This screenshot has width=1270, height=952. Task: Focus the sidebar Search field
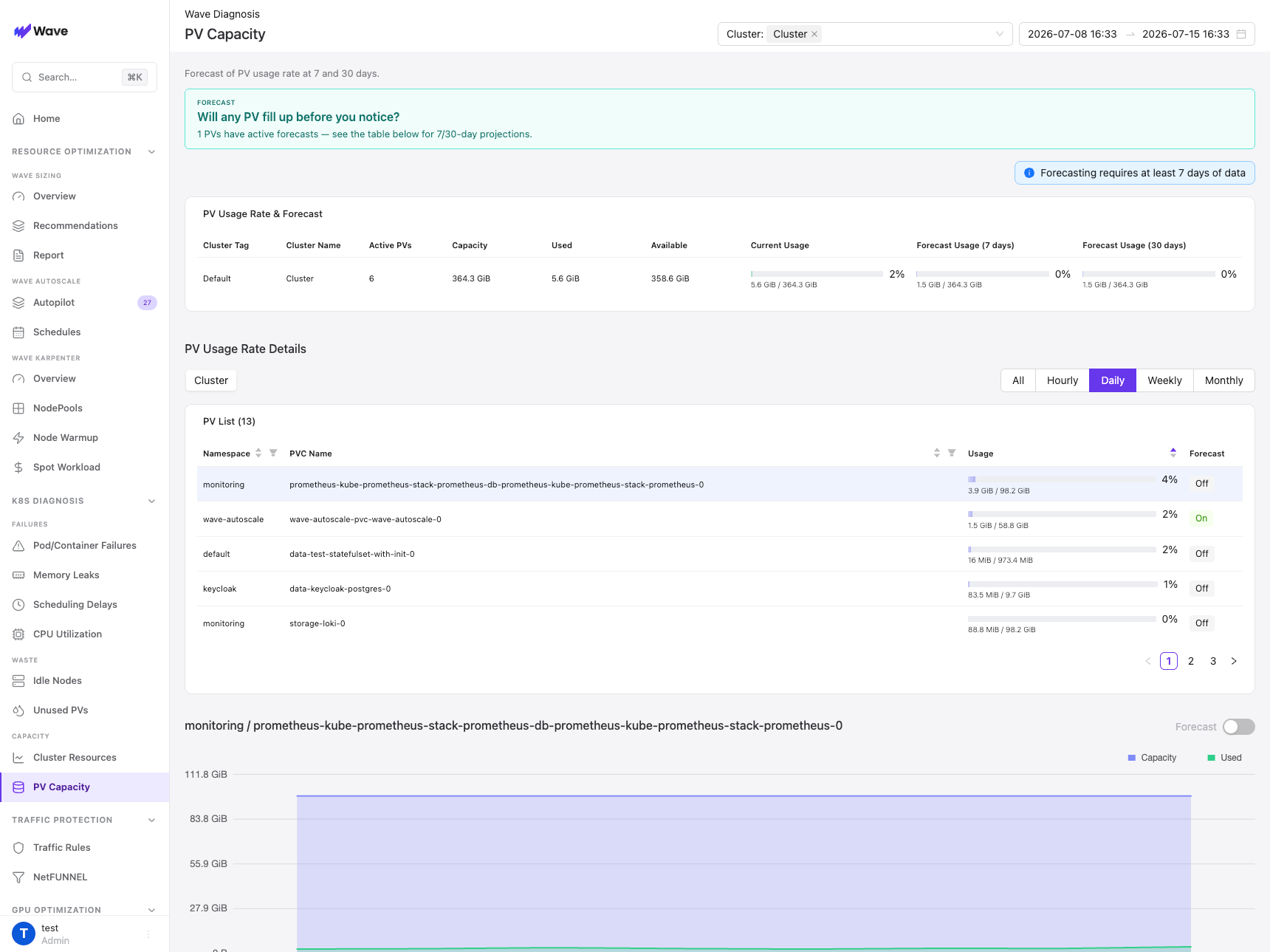pyautogui.click(x=84, y=78)
